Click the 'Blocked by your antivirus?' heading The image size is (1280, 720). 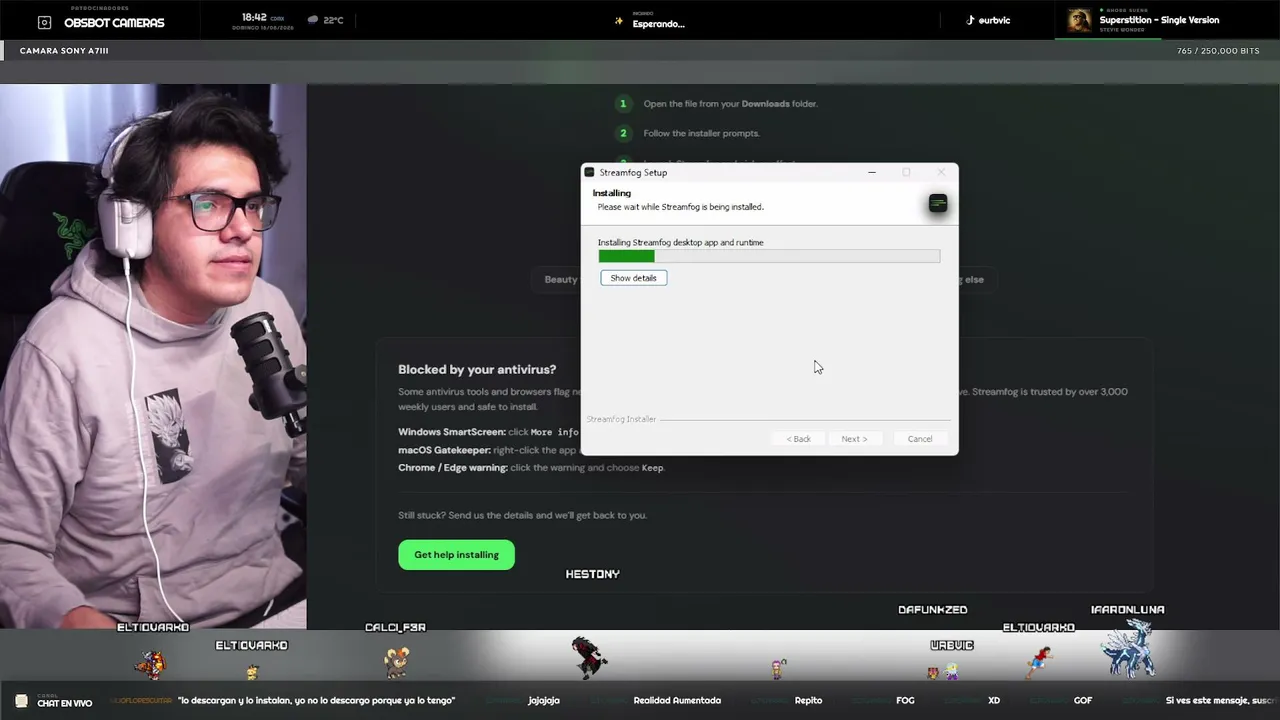[x=477, y=370]
